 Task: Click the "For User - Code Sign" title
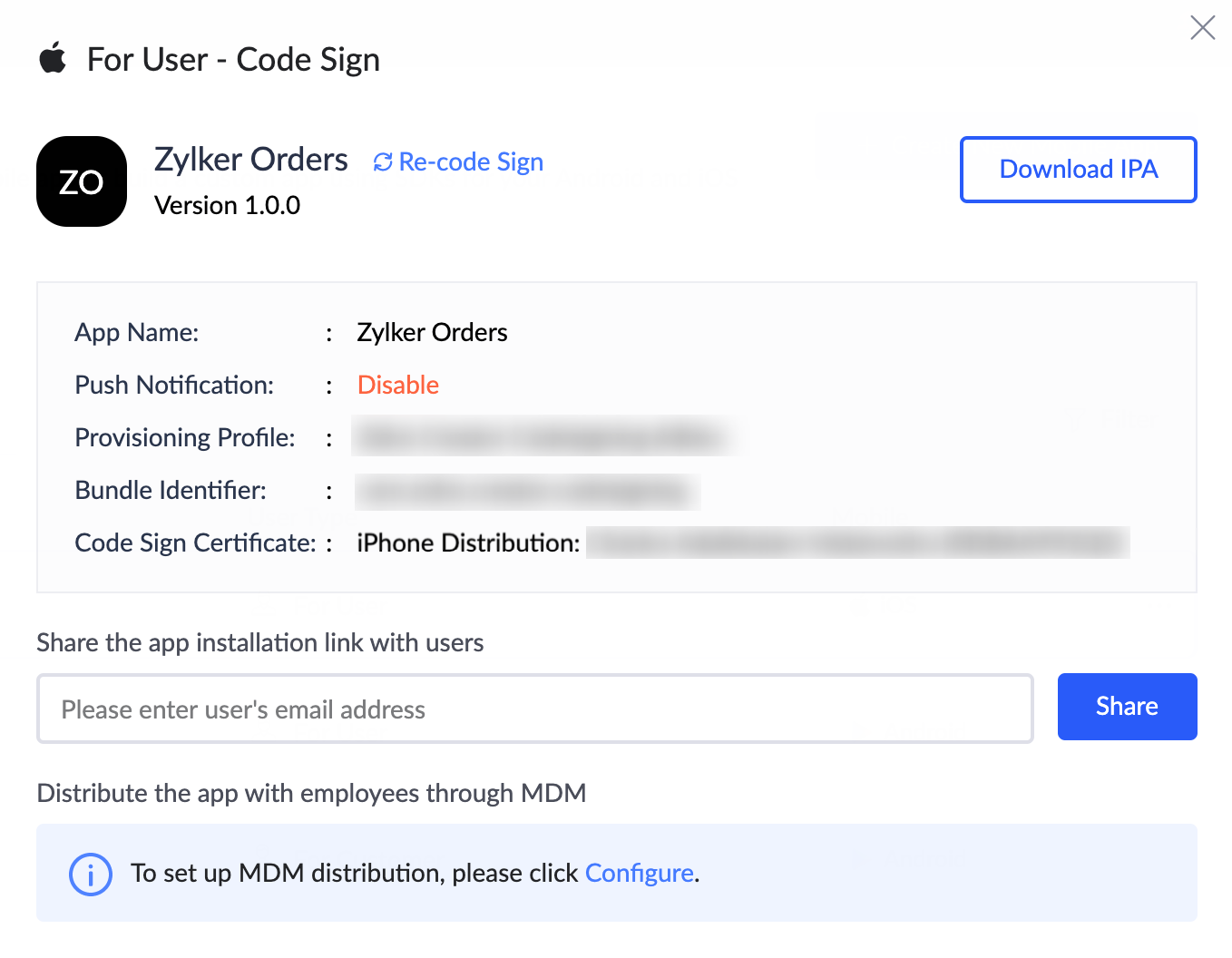[x=233, y=60]
